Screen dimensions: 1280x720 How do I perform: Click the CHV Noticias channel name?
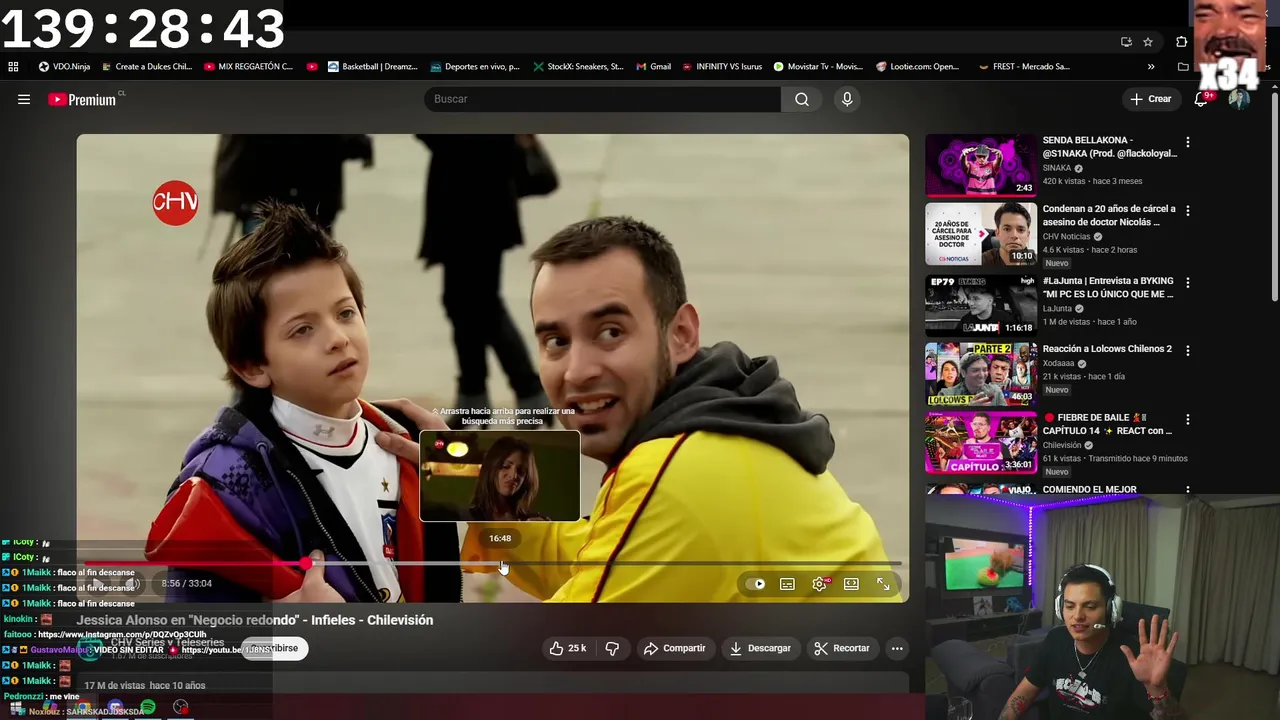[1066, 237]
